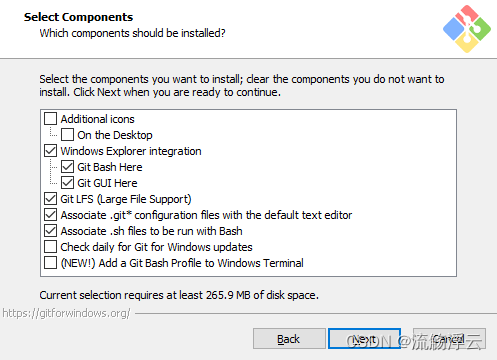Continue with the Next button
Viewport: 497px width, 360px height.
click(x=364, y=339)
